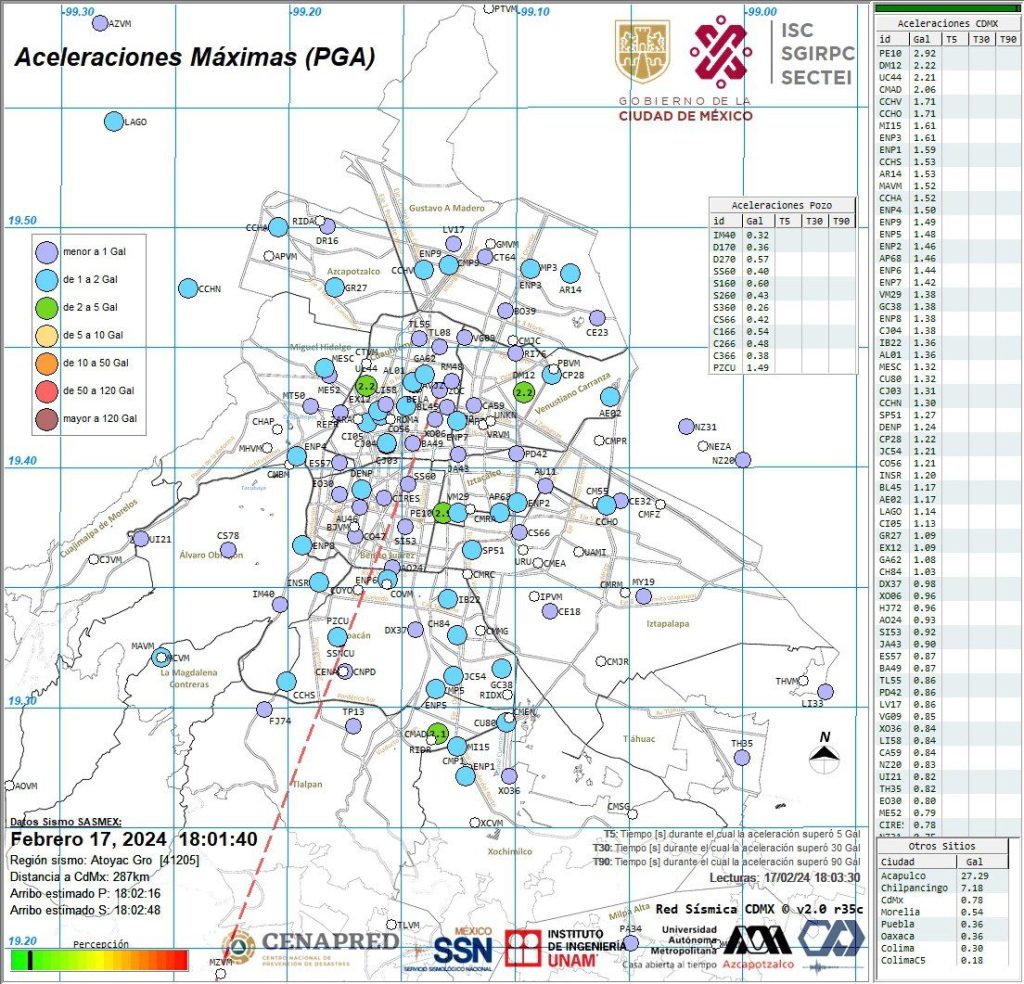Click the Percepción color scale bar

(99, 960)
